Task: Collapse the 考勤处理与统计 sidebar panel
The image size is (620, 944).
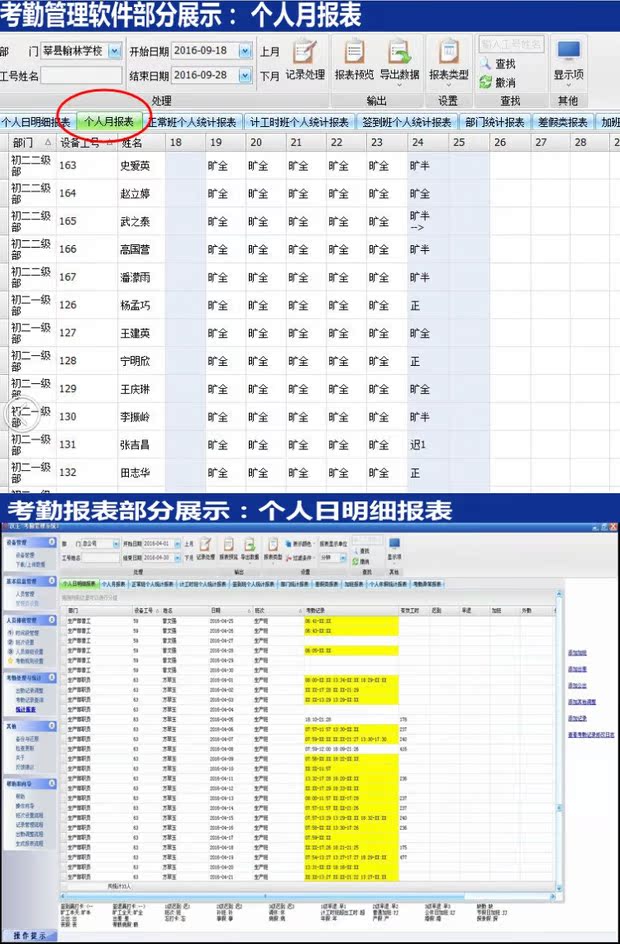Action: click(52, 678)
